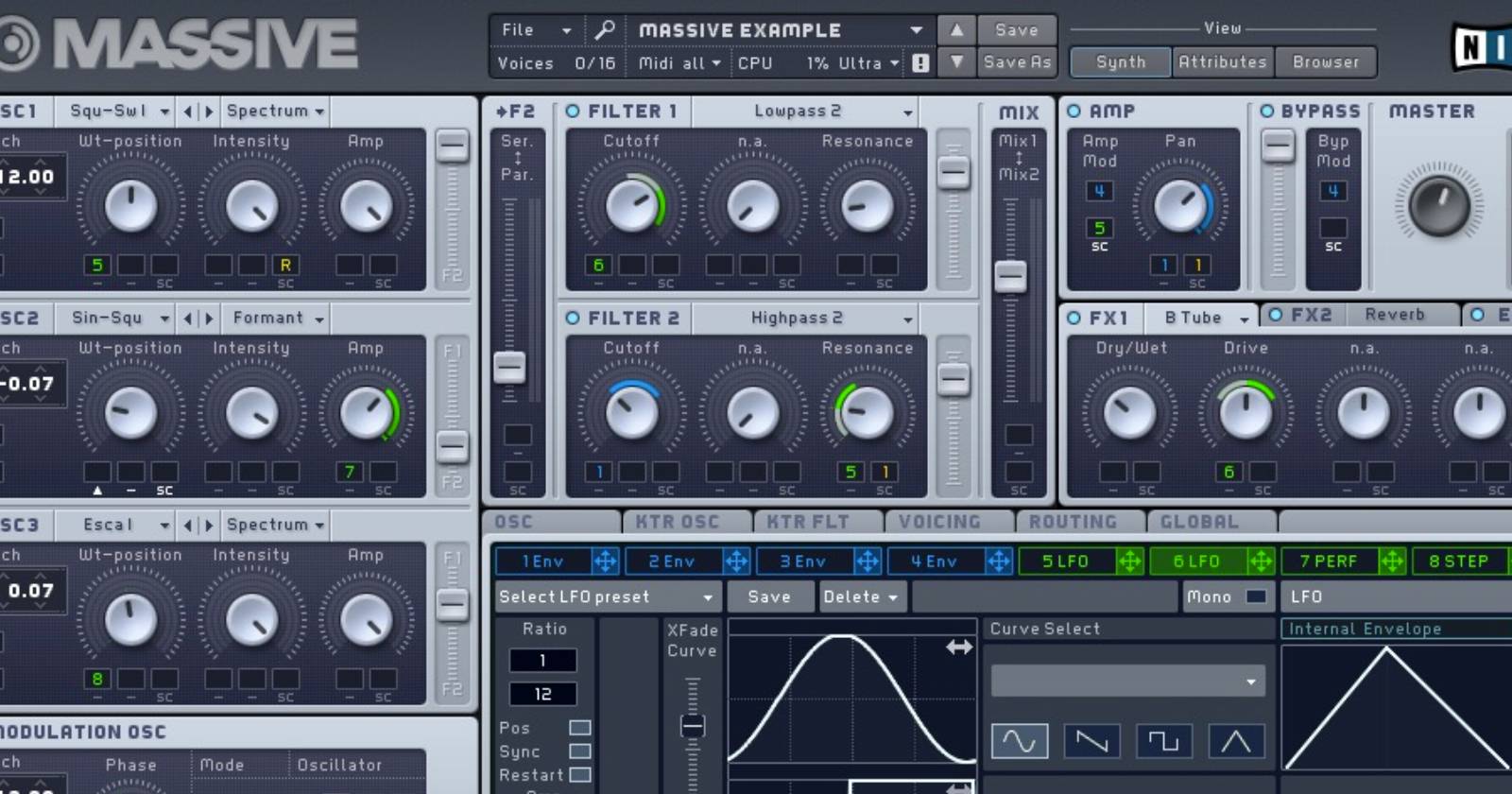This screenshot has height=794, width=1512.
Task: Open the Ultra quality dropdown
Action: tap(868, 63)
